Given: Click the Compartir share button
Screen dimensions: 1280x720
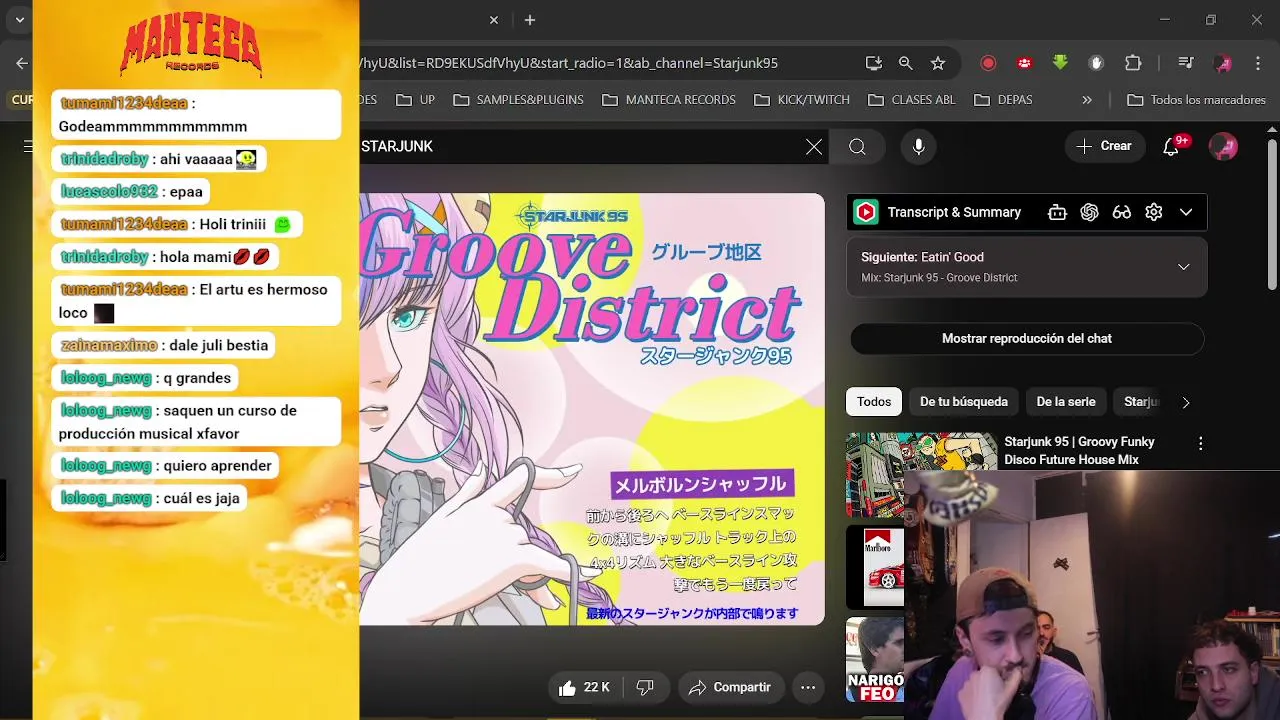Looking at the screenshot, I should tap(729, 687).
